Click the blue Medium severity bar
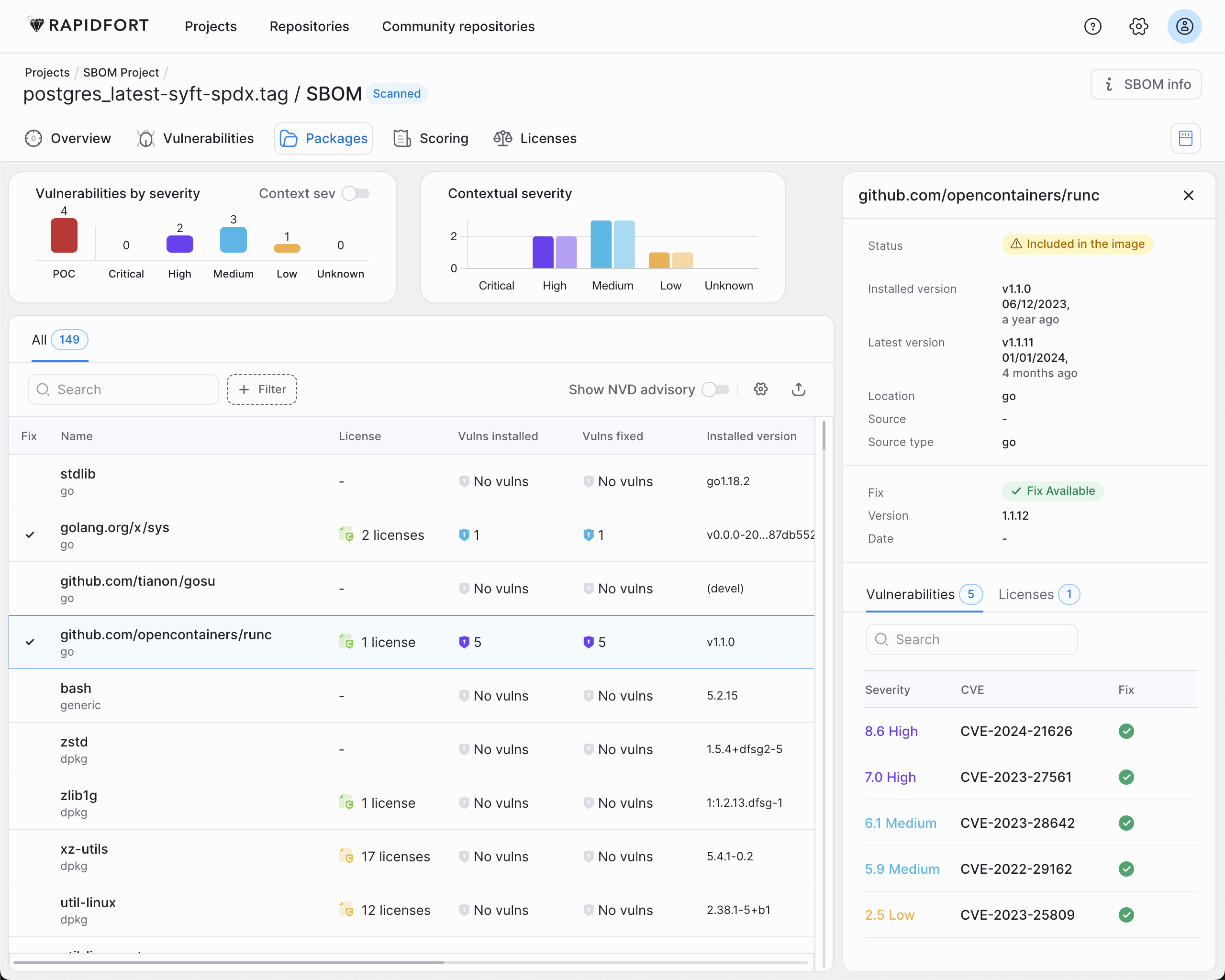The height and width of the screenshot is (980, 1225). click(233, 239)
